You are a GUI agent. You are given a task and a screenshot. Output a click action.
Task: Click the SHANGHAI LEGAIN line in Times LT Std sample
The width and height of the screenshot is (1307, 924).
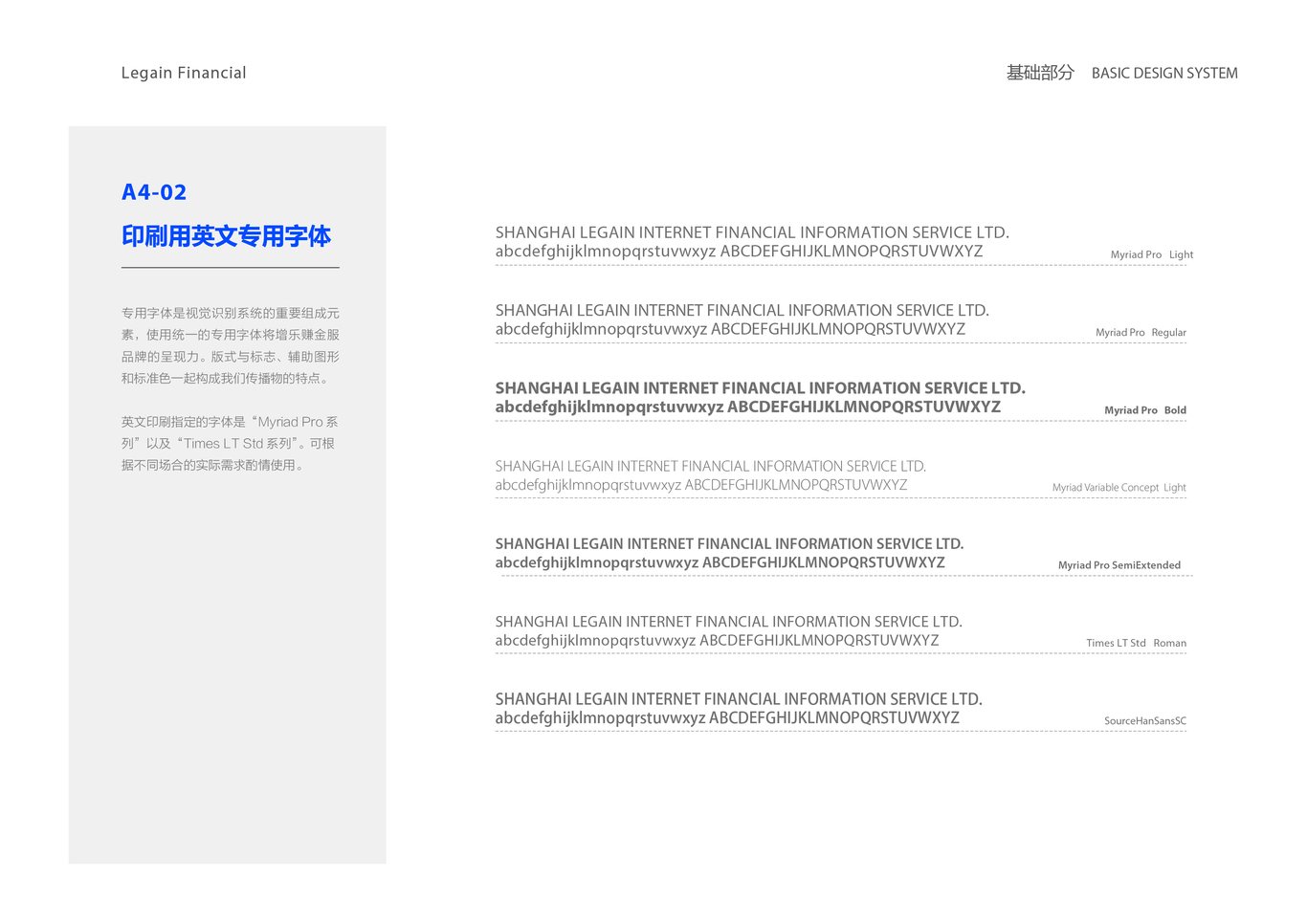click(729, 622)
